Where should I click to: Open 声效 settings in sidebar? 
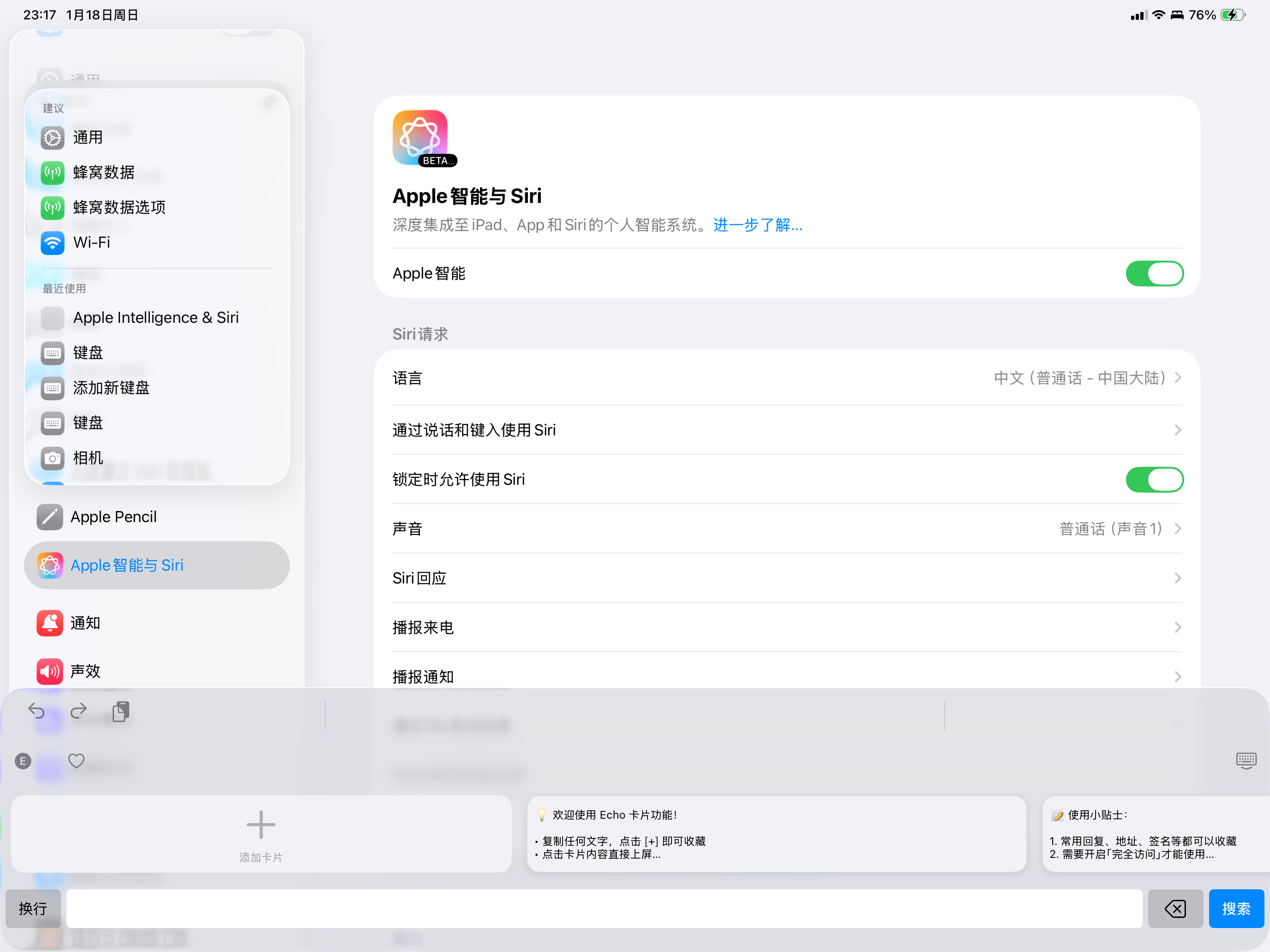(x=157, y=672)
